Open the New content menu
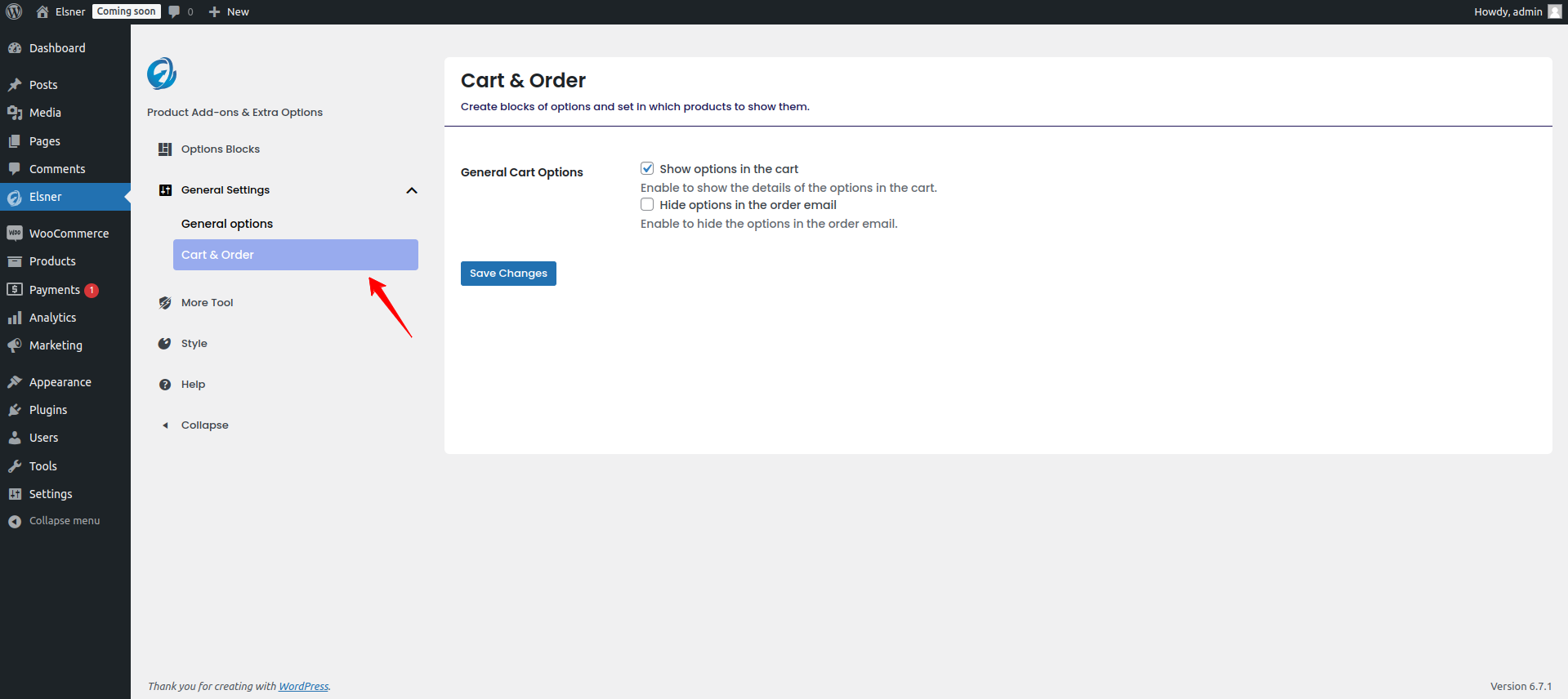 [229, 11]
